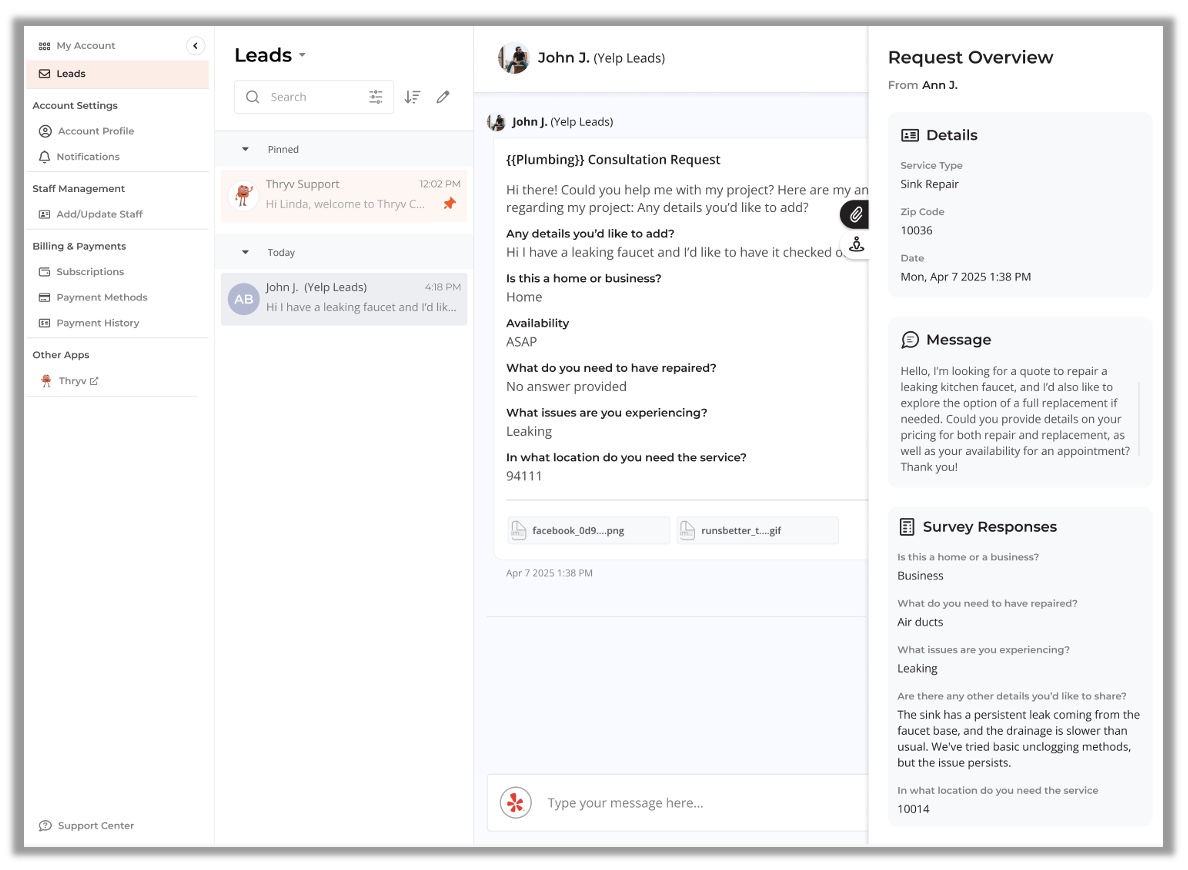This screenshot has height=870, width=1188.
Task: Open My Account in sidebar
Action: tap(85, 46)
